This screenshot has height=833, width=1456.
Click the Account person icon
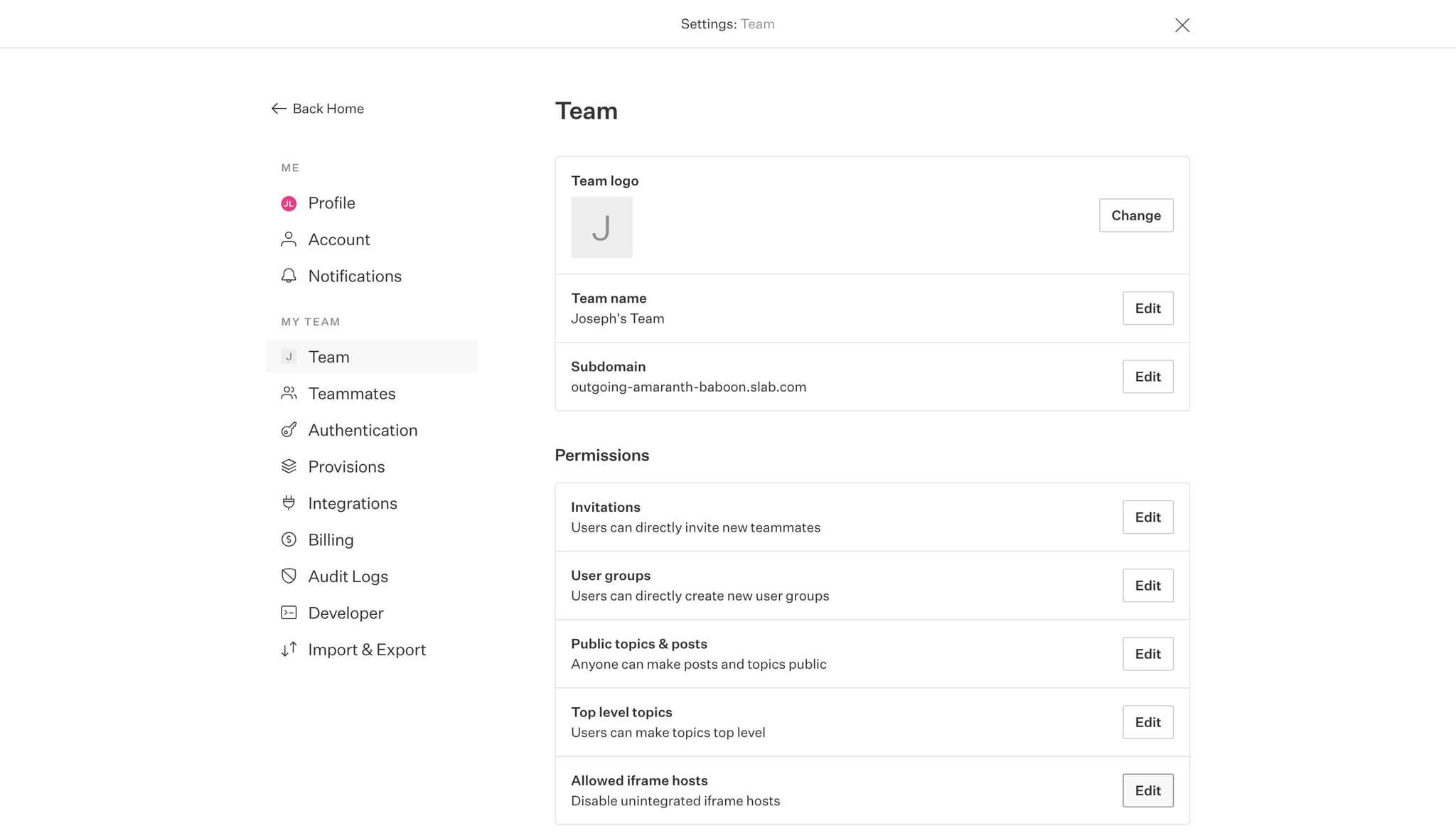tap(289, 240)
